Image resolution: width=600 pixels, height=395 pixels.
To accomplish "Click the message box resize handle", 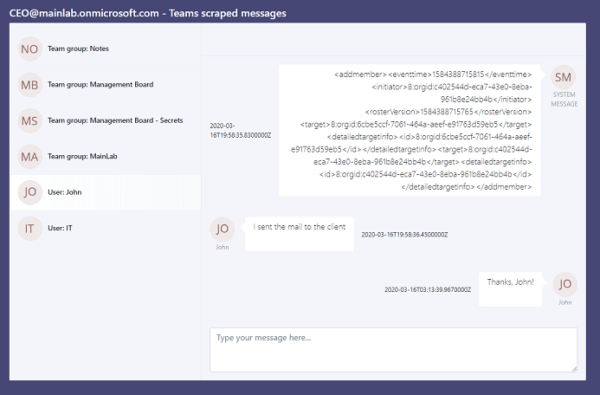I will click(574, 369).
